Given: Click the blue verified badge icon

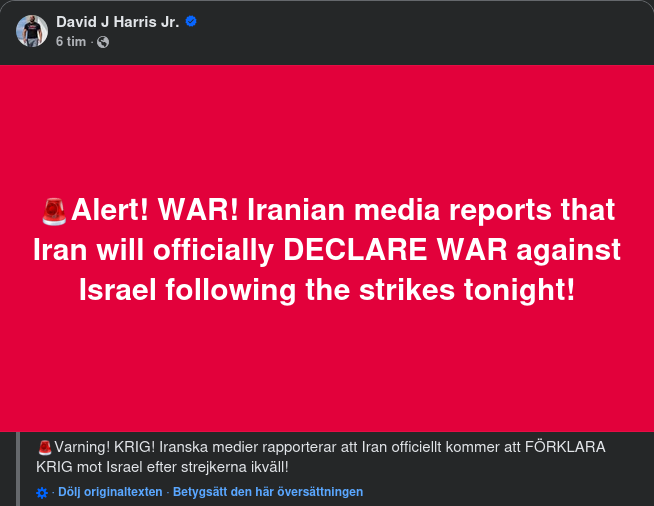Looking at the screenshot, I should pyautogui.click(x=191, y=22).
